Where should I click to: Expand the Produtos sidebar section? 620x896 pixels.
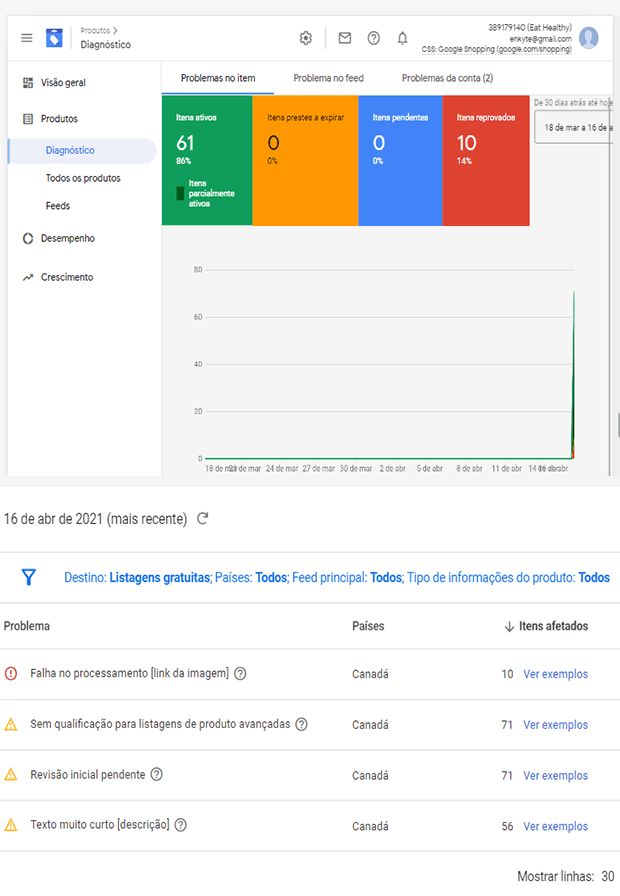59,119
